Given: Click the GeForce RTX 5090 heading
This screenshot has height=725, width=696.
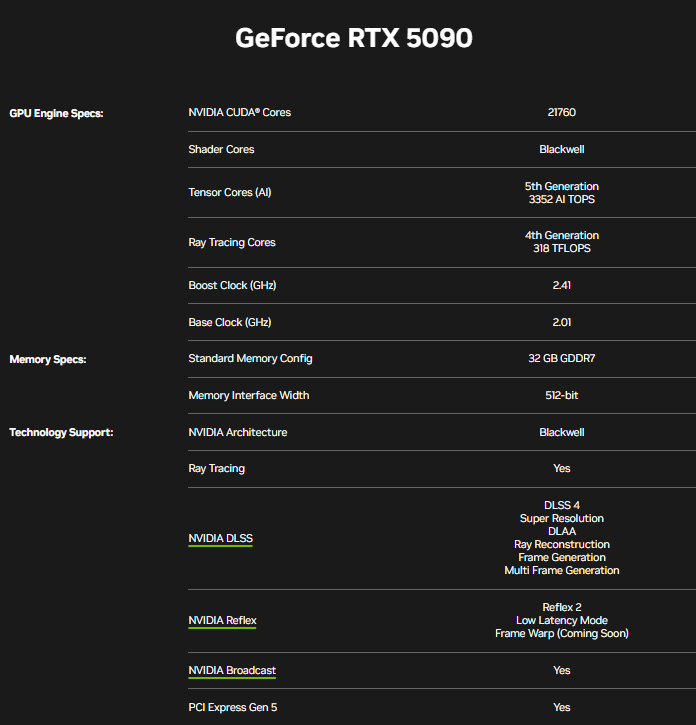Looking at the screenshot, I should tap(354, 37).
